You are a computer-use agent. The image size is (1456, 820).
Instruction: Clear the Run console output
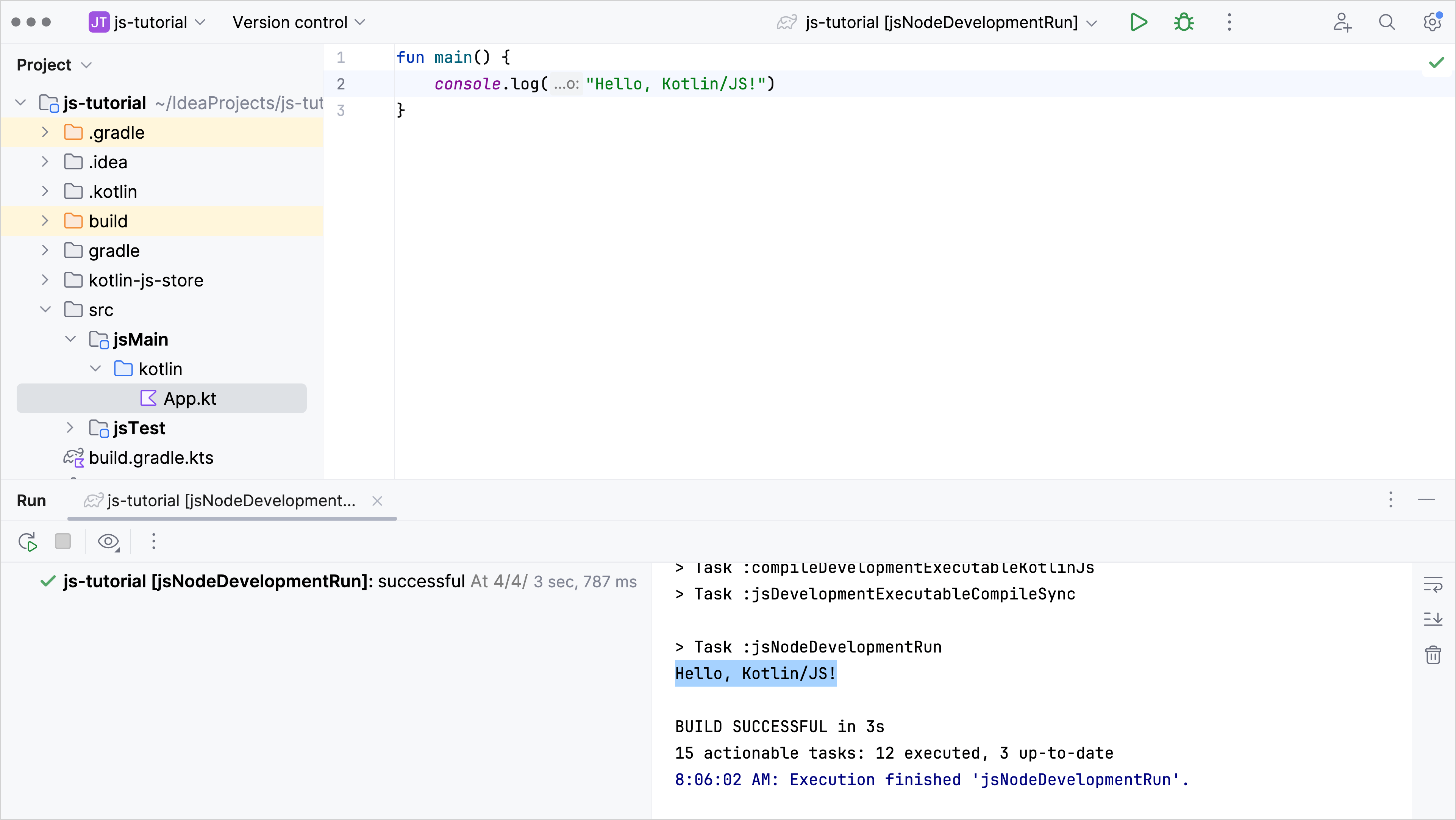pos(1433,655)
